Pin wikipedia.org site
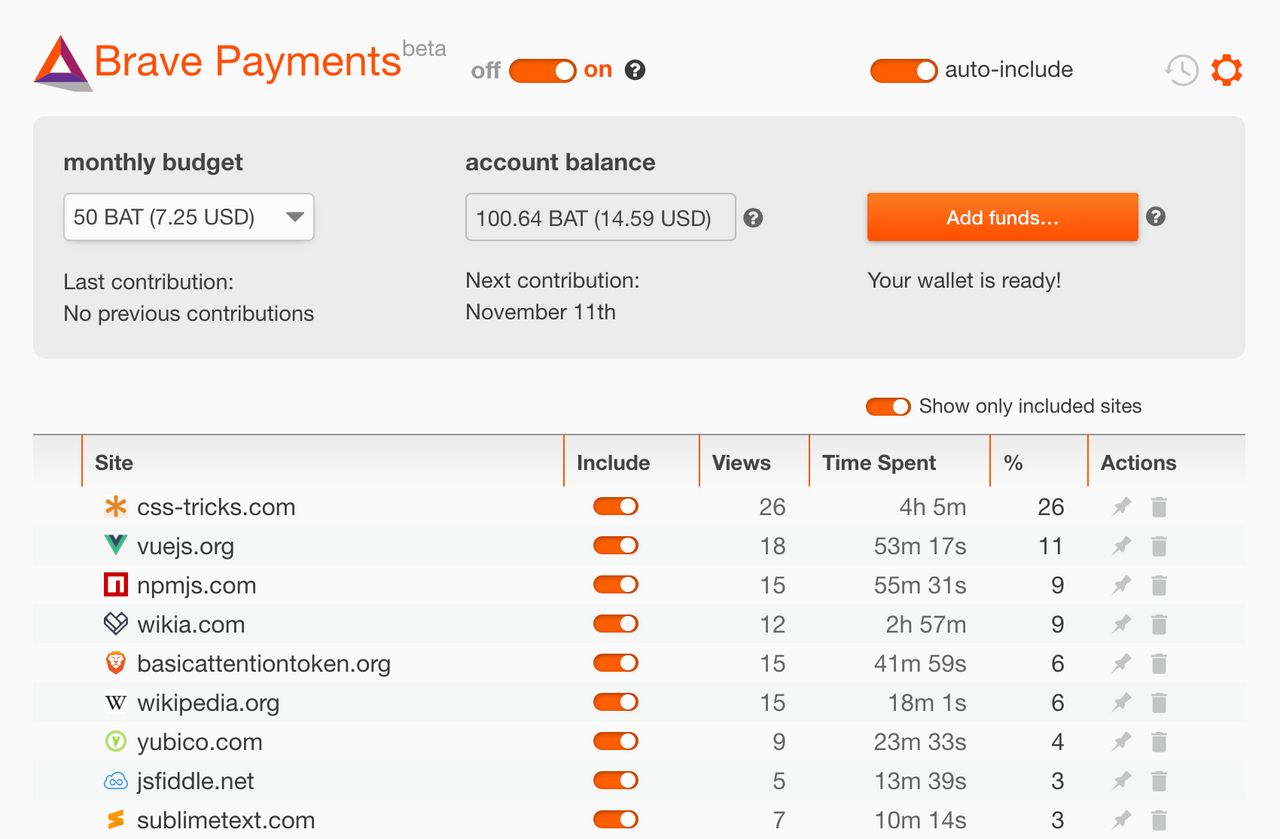 pyautogui.click(x=1122, y=702)
